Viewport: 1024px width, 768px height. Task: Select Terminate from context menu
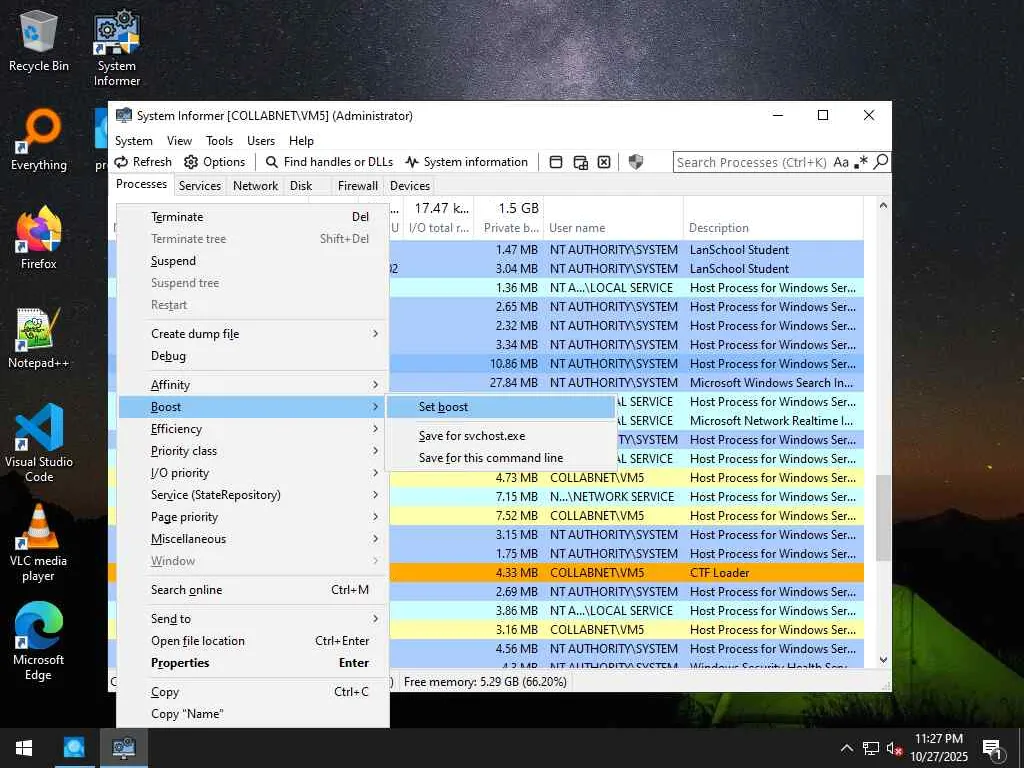click(254, 217)
